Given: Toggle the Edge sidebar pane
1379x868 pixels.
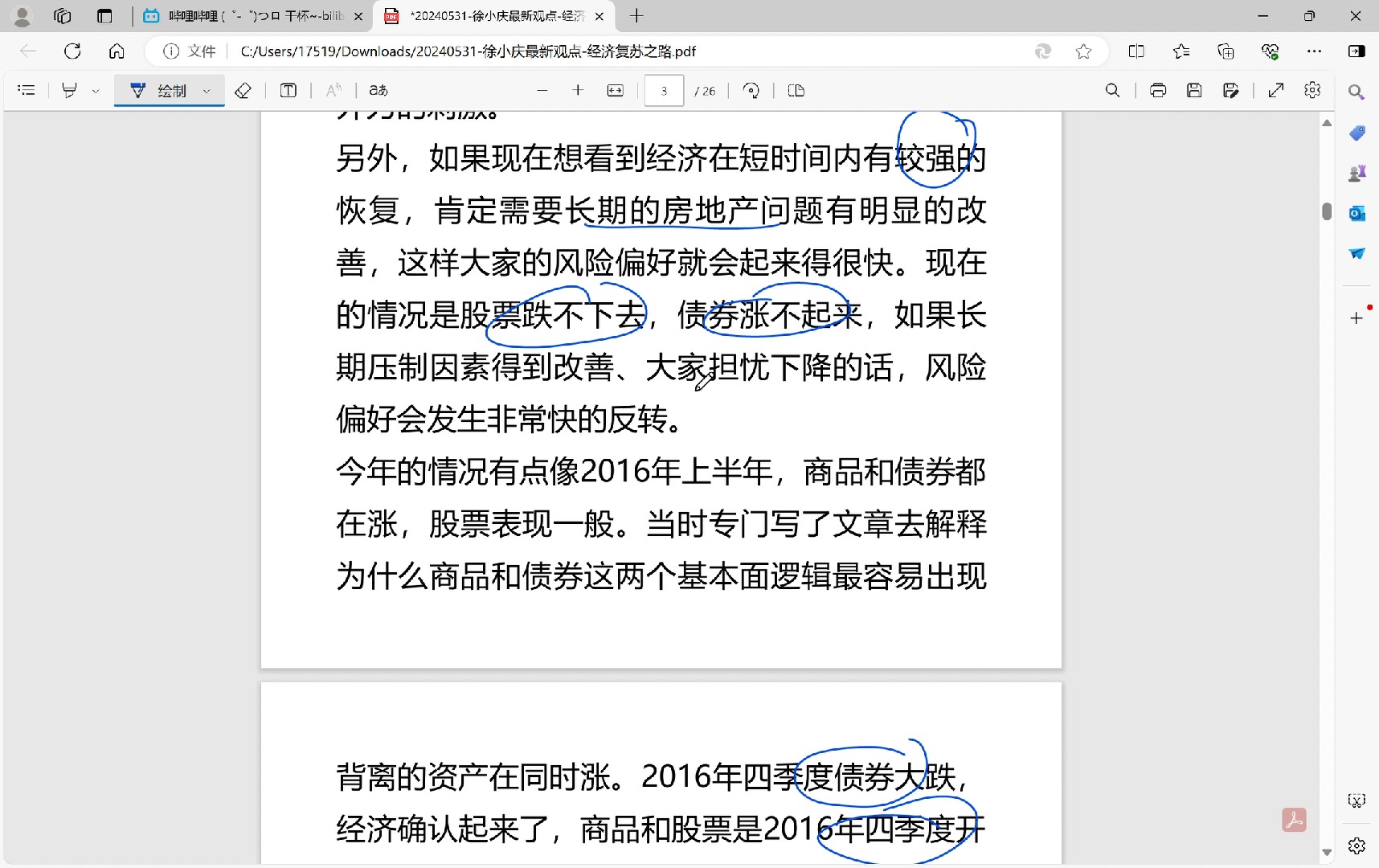Looking at the screenshot, I should (x=1356, y=51).
